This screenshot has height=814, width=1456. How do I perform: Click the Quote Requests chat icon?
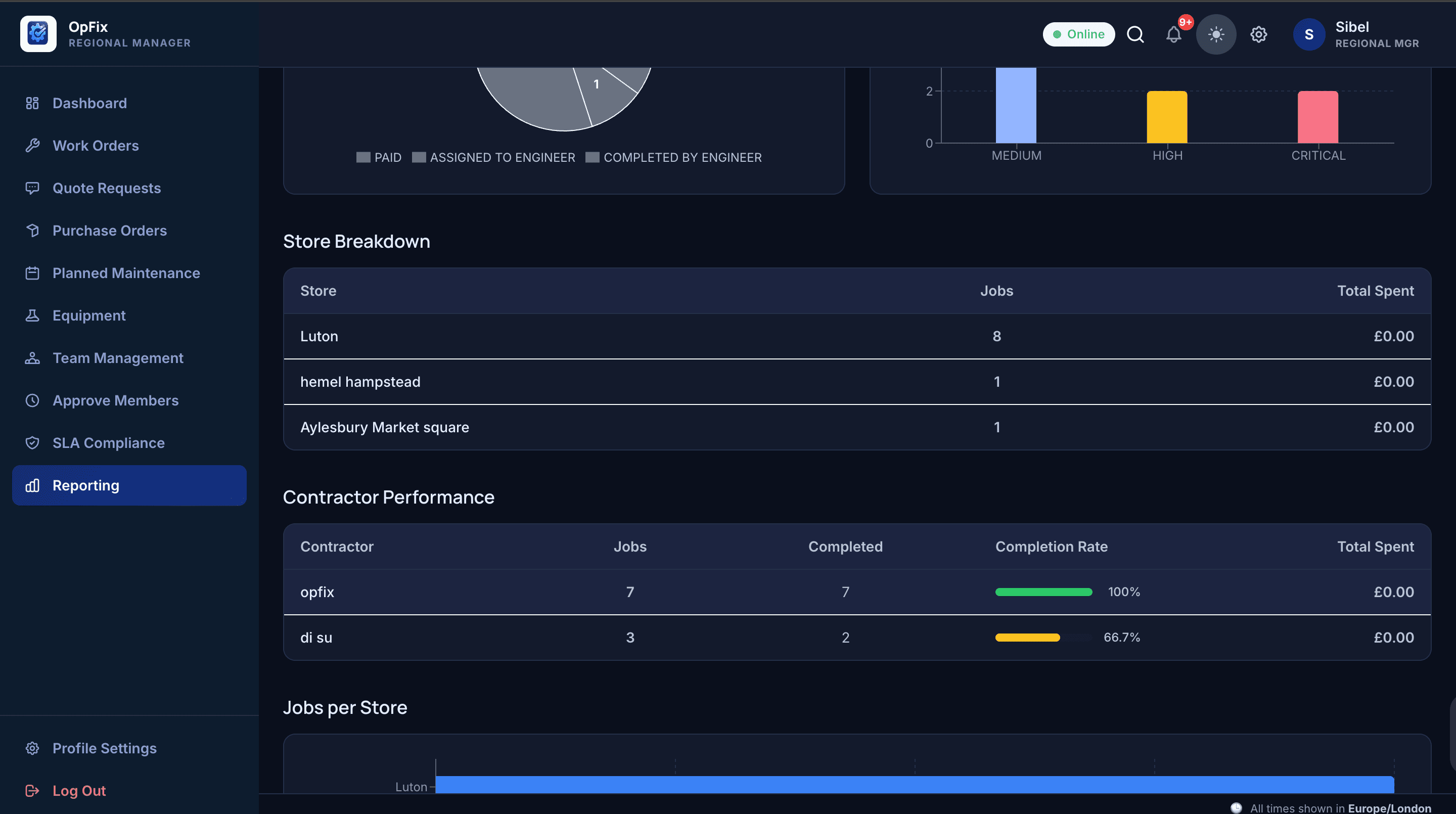[32, 188]
